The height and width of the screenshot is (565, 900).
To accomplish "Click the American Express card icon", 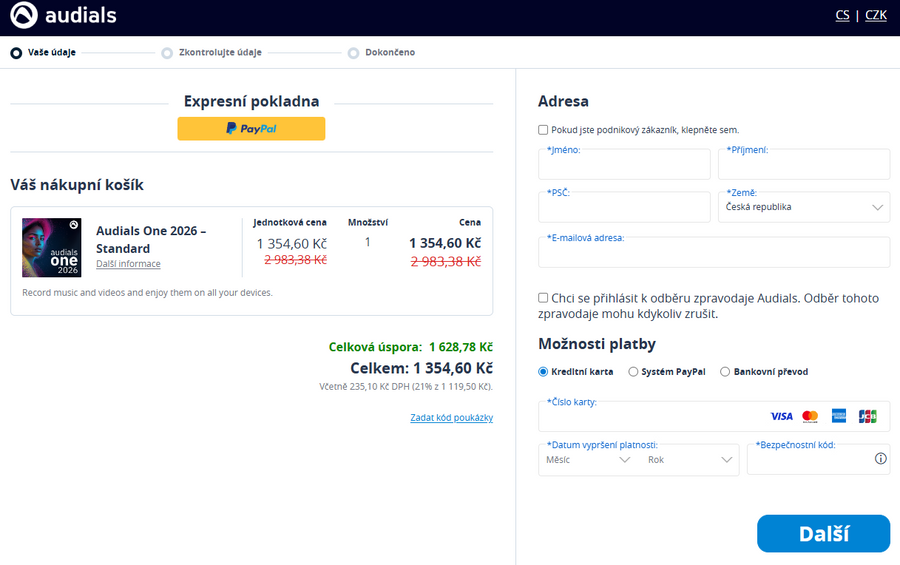I will [839, 416].
